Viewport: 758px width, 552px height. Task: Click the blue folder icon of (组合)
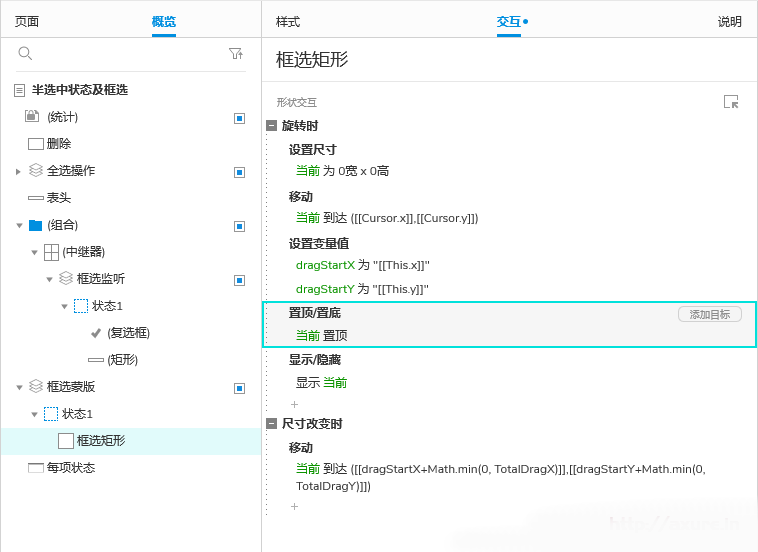click(x=35, y=225)
